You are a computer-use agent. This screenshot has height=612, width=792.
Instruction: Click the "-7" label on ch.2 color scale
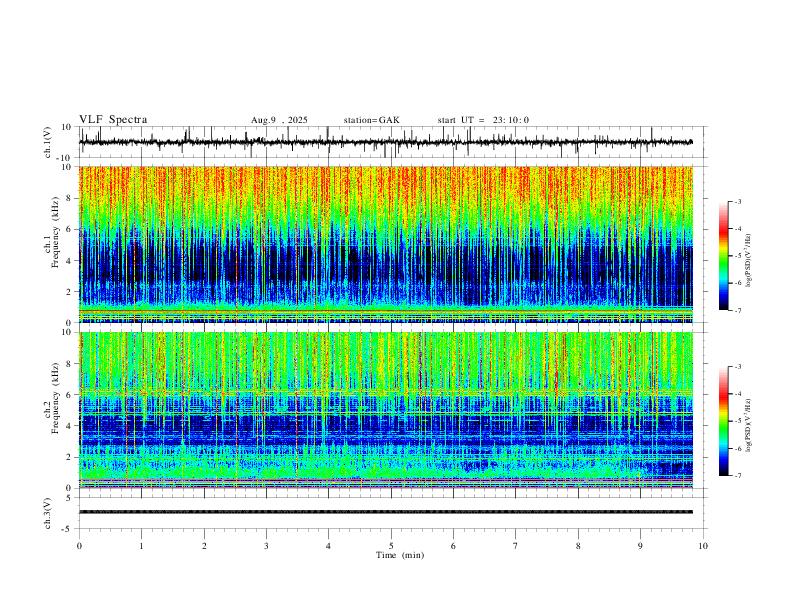(738, 476)
